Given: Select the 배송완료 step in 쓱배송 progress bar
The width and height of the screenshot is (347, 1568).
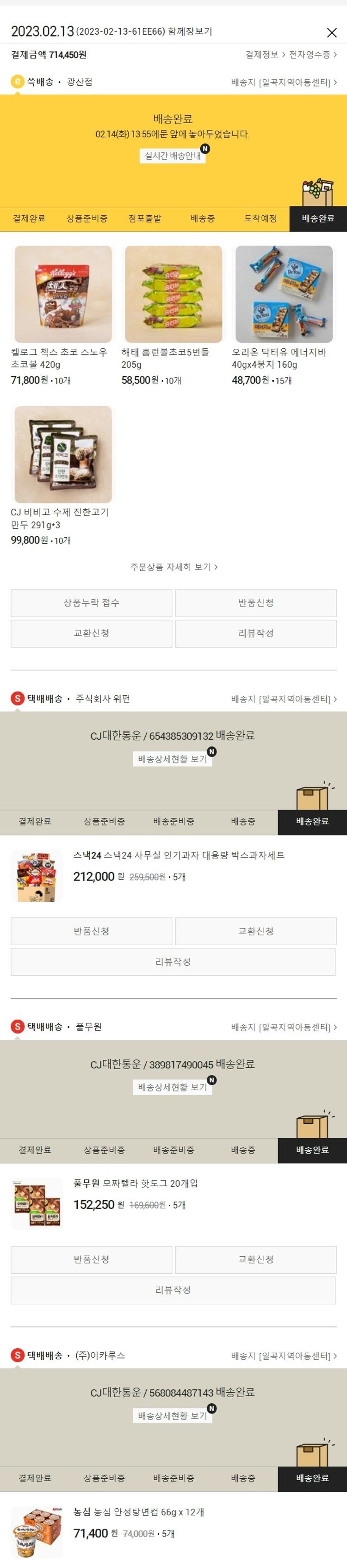Looking at the screenshot, I should tap(318, 218).
